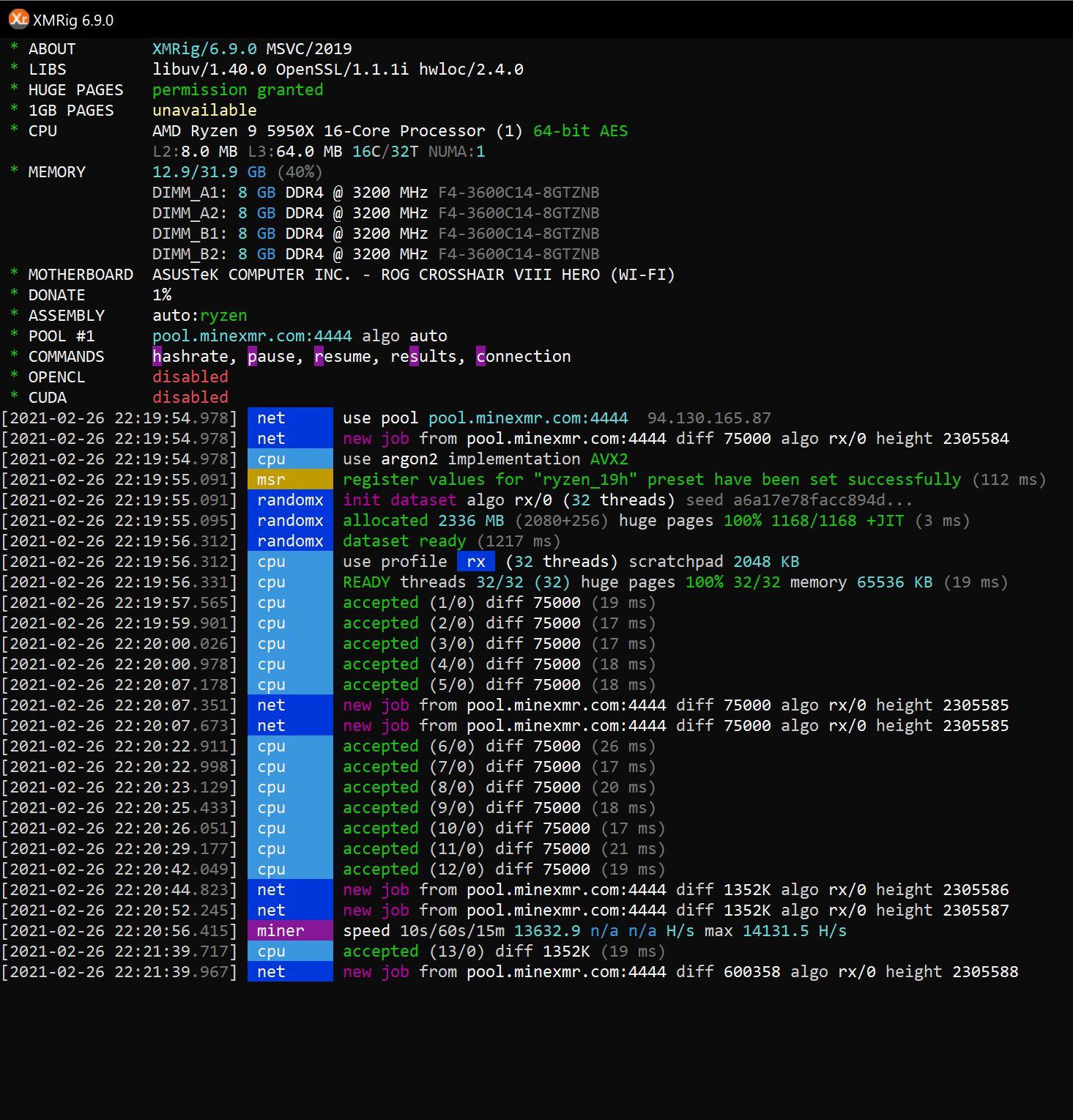Screen dimensions: 1073x1120
Task: Click the 'resume' command
Action: click(342, 356)
